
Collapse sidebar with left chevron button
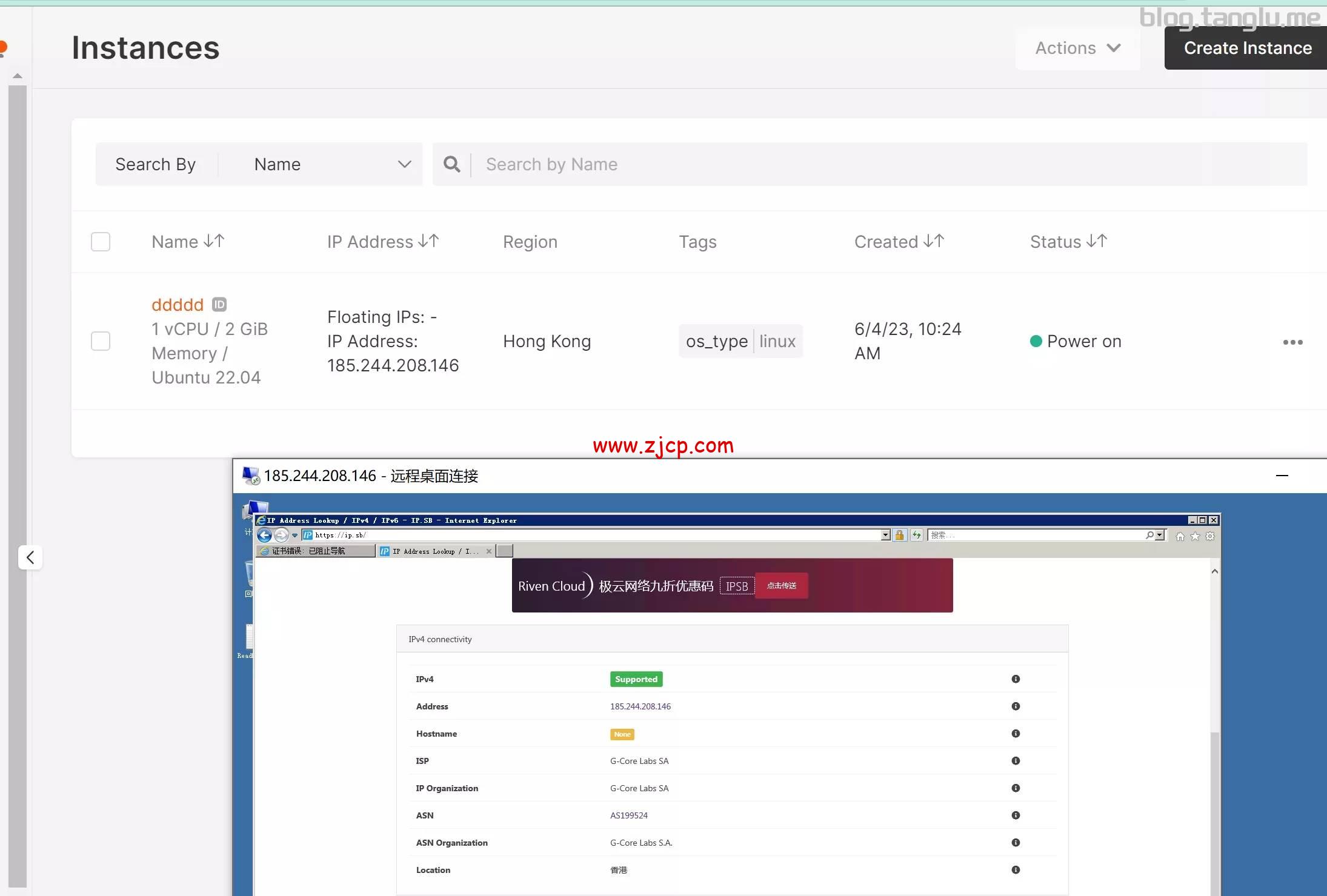pos(30,557)
